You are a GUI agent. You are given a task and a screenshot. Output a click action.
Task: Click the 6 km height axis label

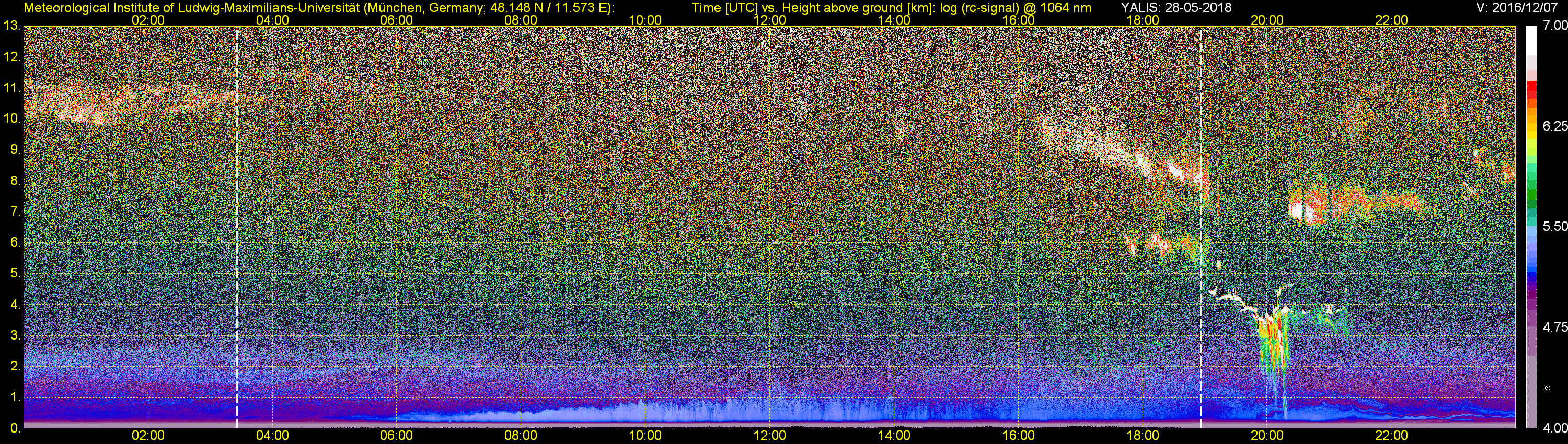[15, 242]
